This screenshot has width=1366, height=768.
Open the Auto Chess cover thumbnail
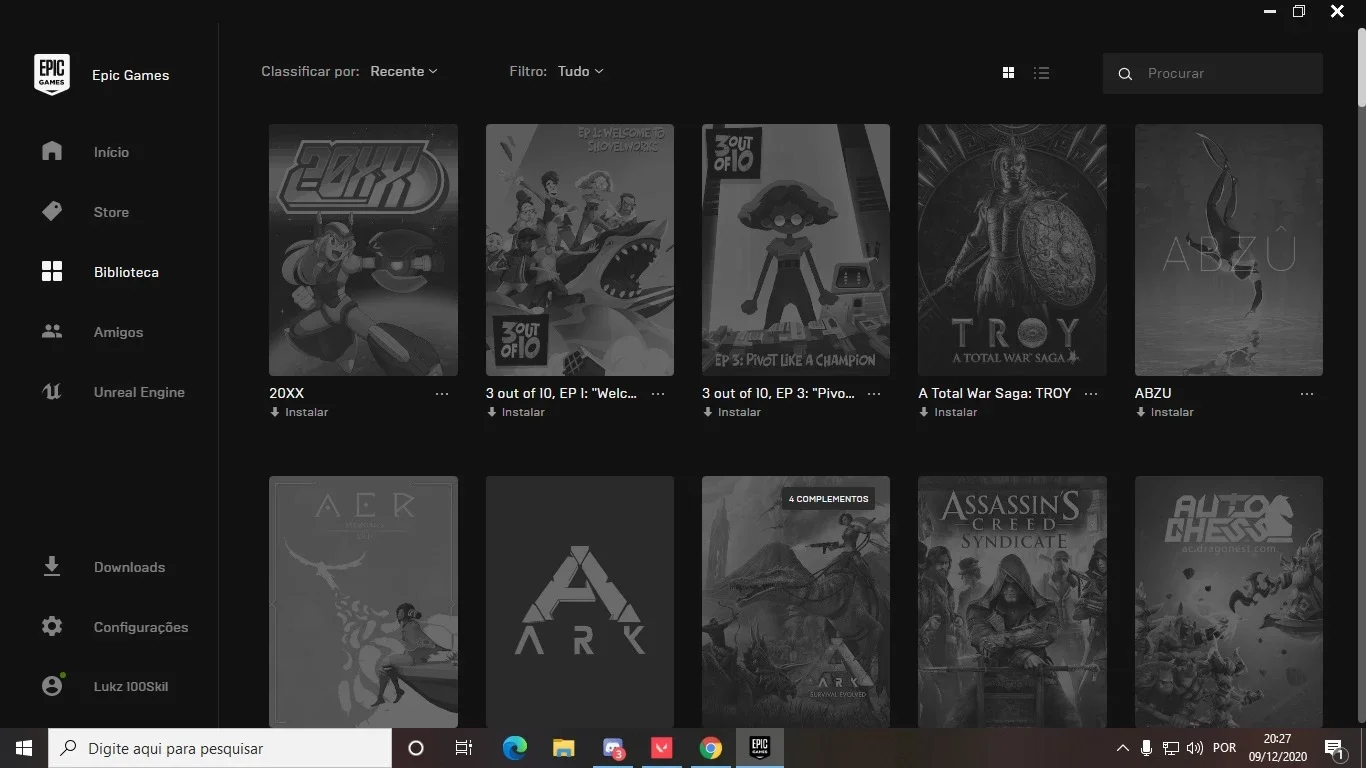(1229, 602)
